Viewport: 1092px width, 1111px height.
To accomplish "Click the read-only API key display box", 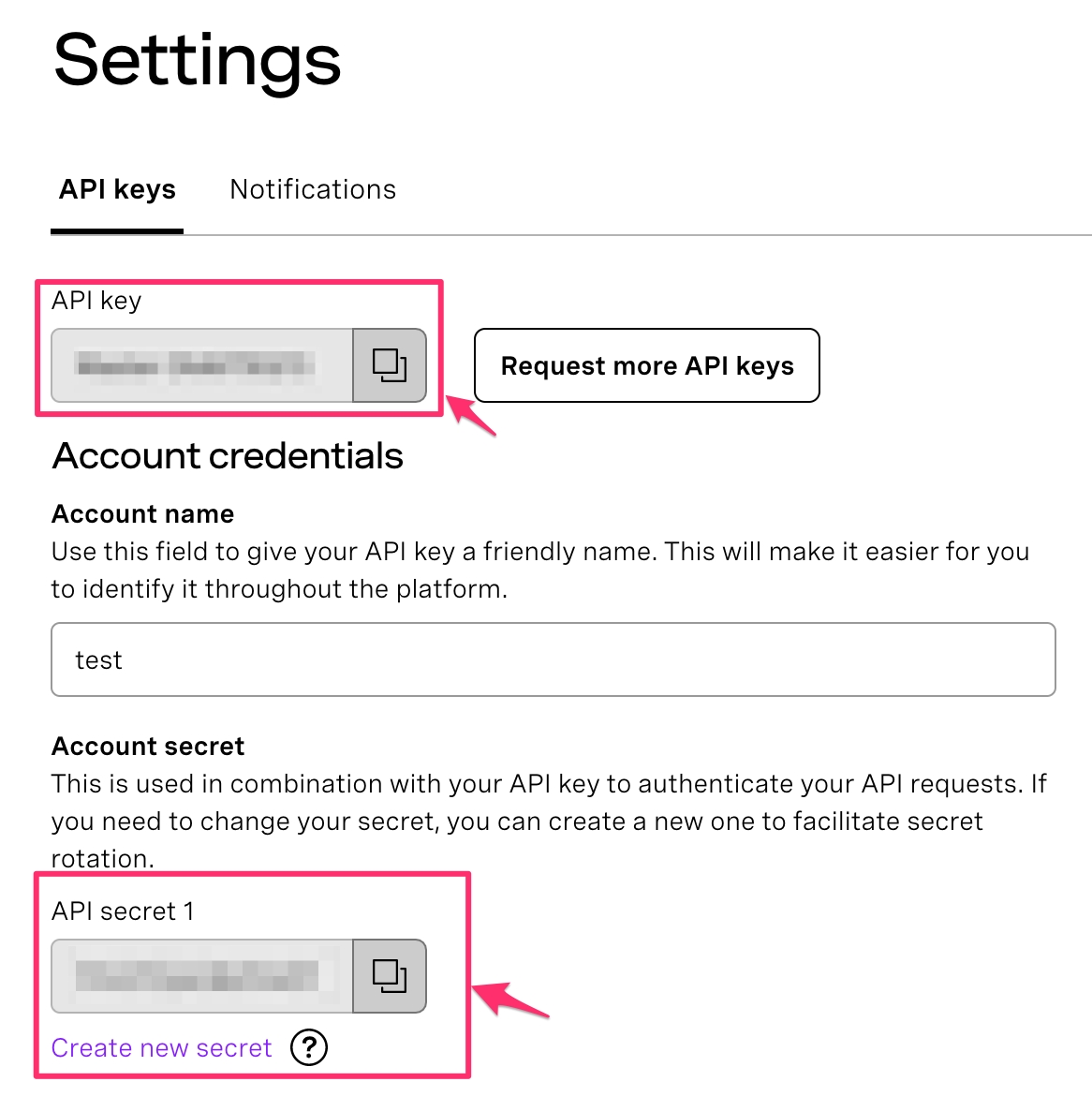I will pyautogui.click(x=201, y=366).
